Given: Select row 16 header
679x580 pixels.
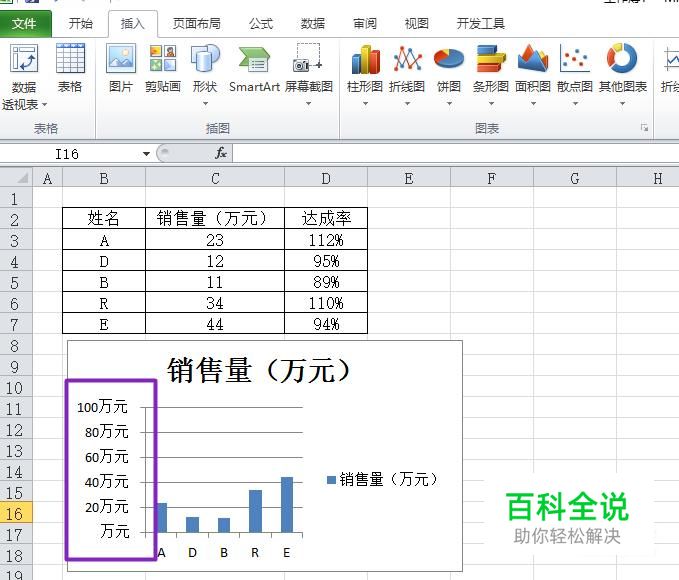Looking at the screenshot, I should coord(16,514).
